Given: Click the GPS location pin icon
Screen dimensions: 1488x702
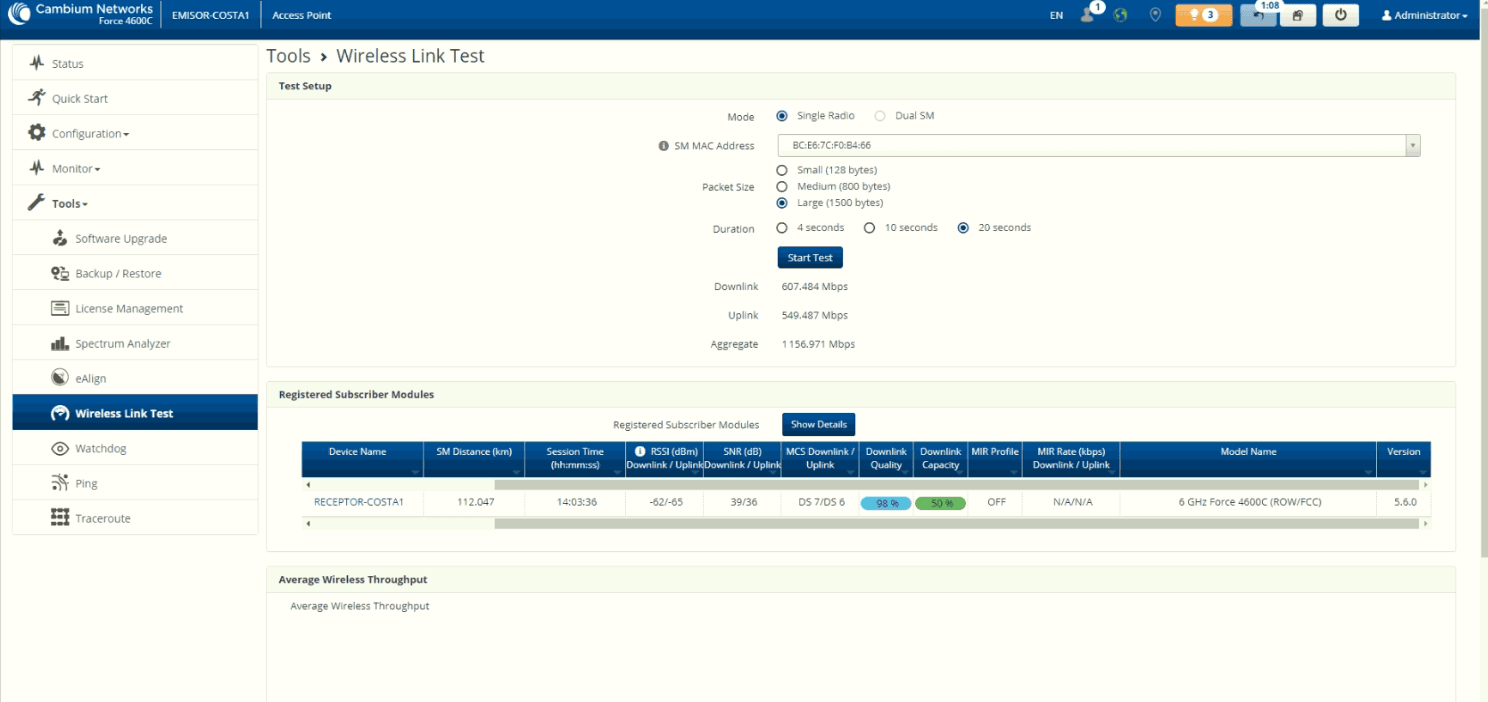Looking at the screenshot, I should click(1155, 15).
